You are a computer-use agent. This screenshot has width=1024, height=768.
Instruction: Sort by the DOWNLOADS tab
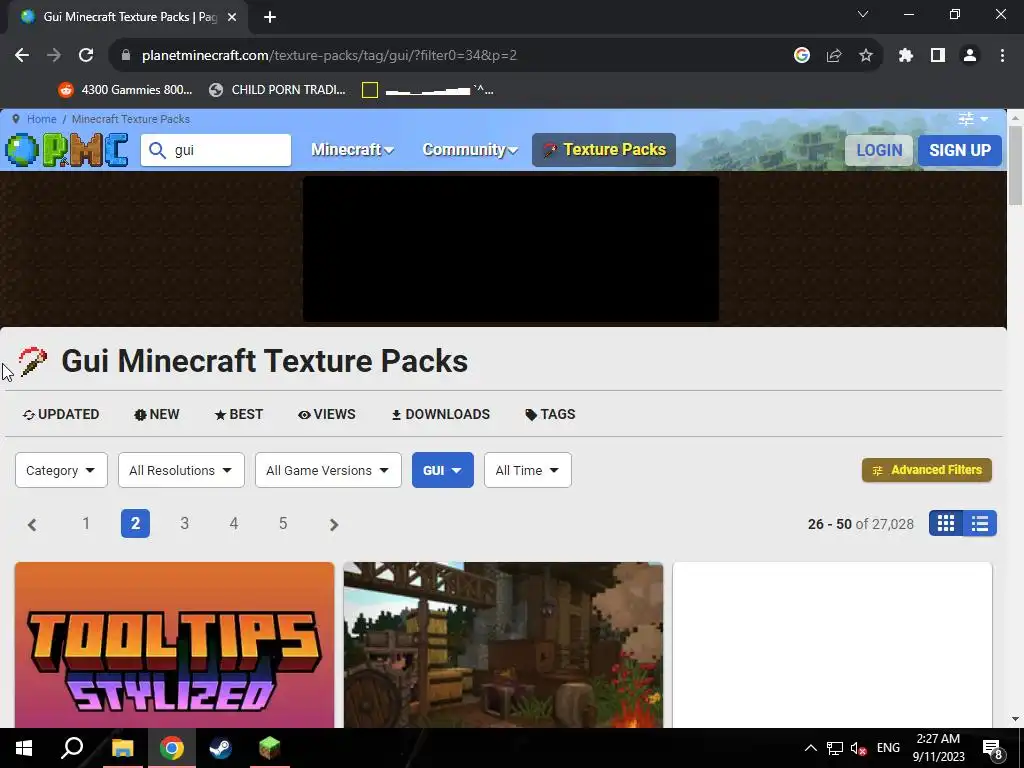coord(441,415)
